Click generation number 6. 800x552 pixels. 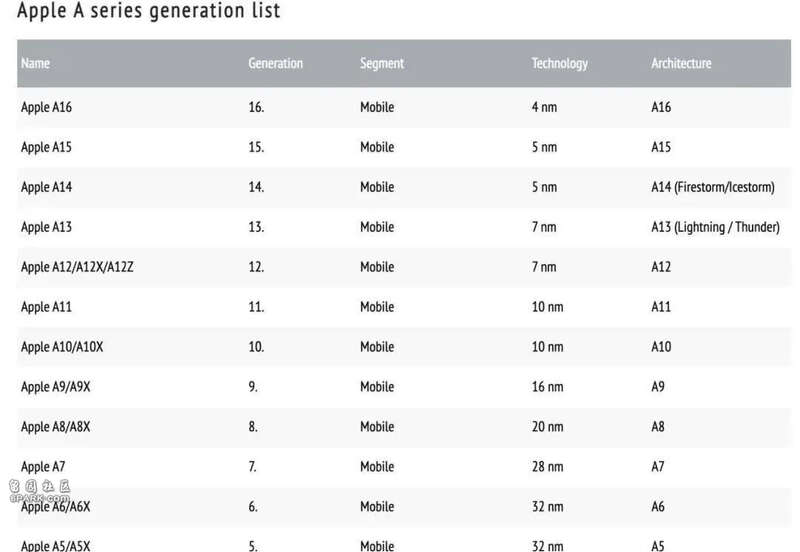pyautogui.click(x=253, y=506)
